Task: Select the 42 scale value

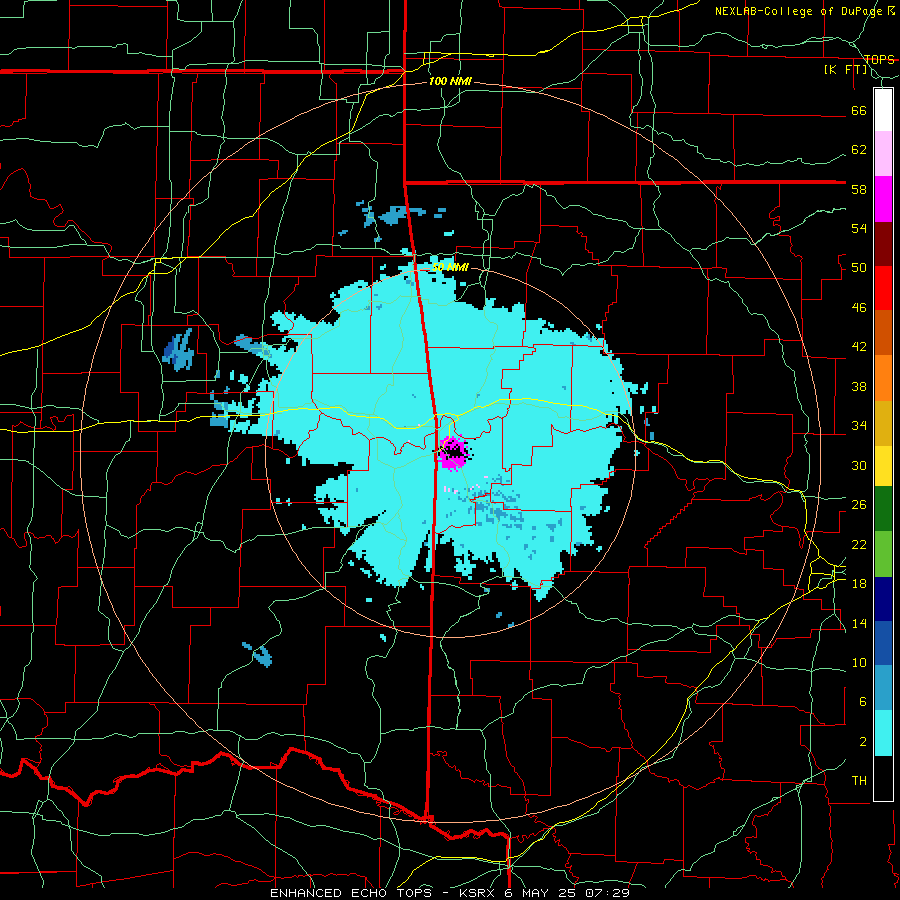Action: [859, 347]
